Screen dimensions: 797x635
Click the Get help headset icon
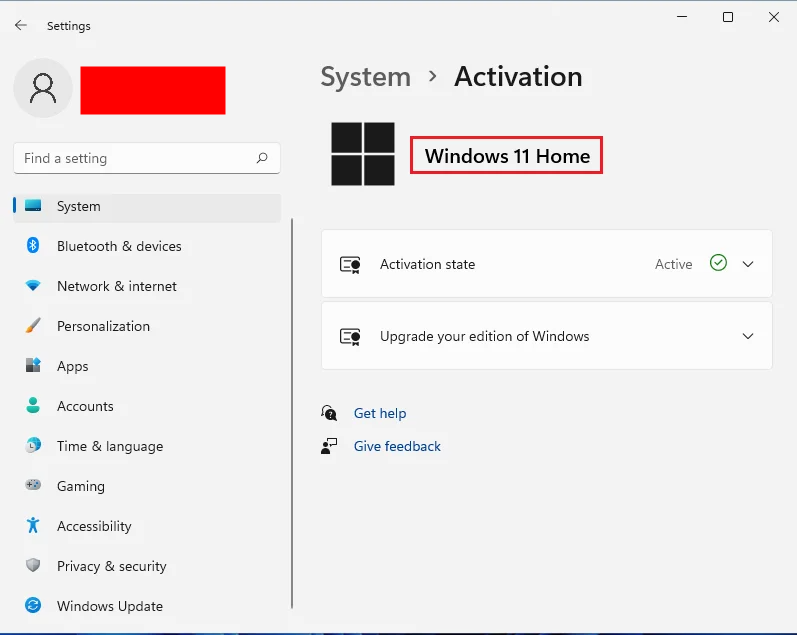(x=329, y=413)
